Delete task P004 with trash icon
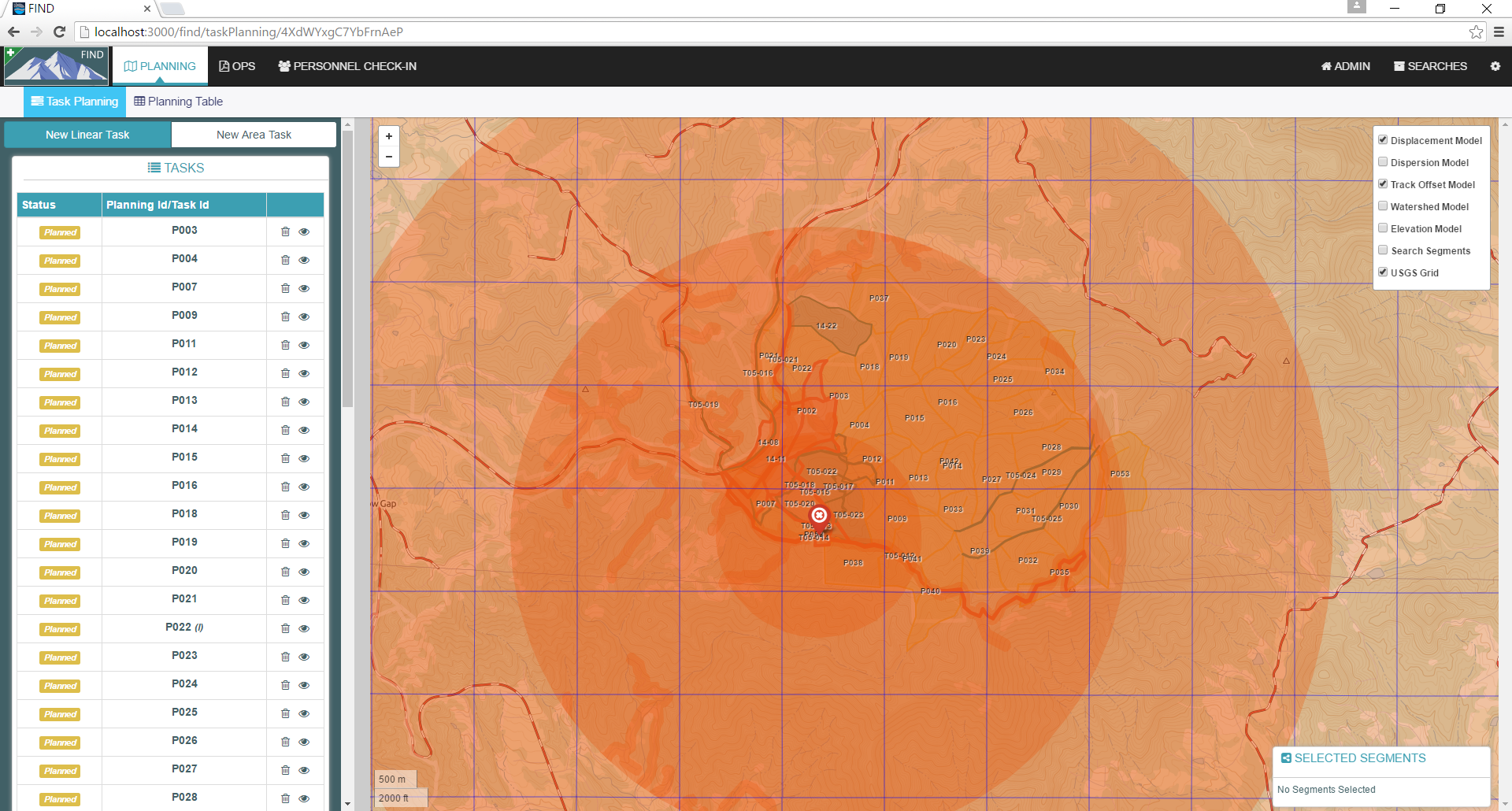Screen dimensions: 1512x811 [285, 260]
